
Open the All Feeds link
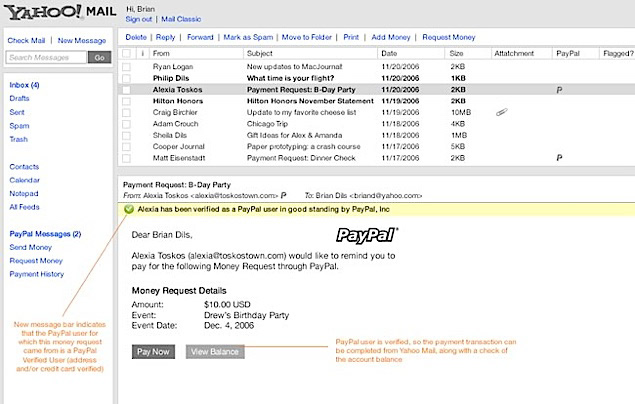(x=24, y=207)
